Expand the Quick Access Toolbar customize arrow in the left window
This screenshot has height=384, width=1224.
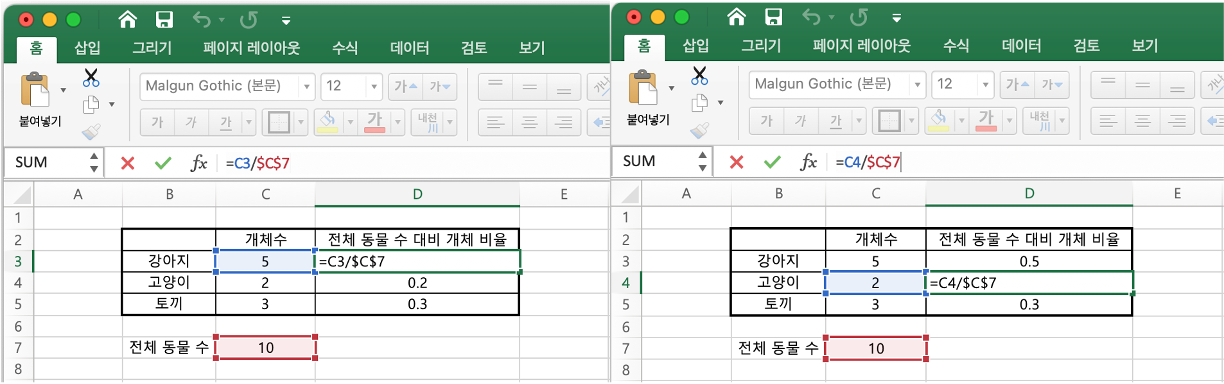tap(287, 19)
